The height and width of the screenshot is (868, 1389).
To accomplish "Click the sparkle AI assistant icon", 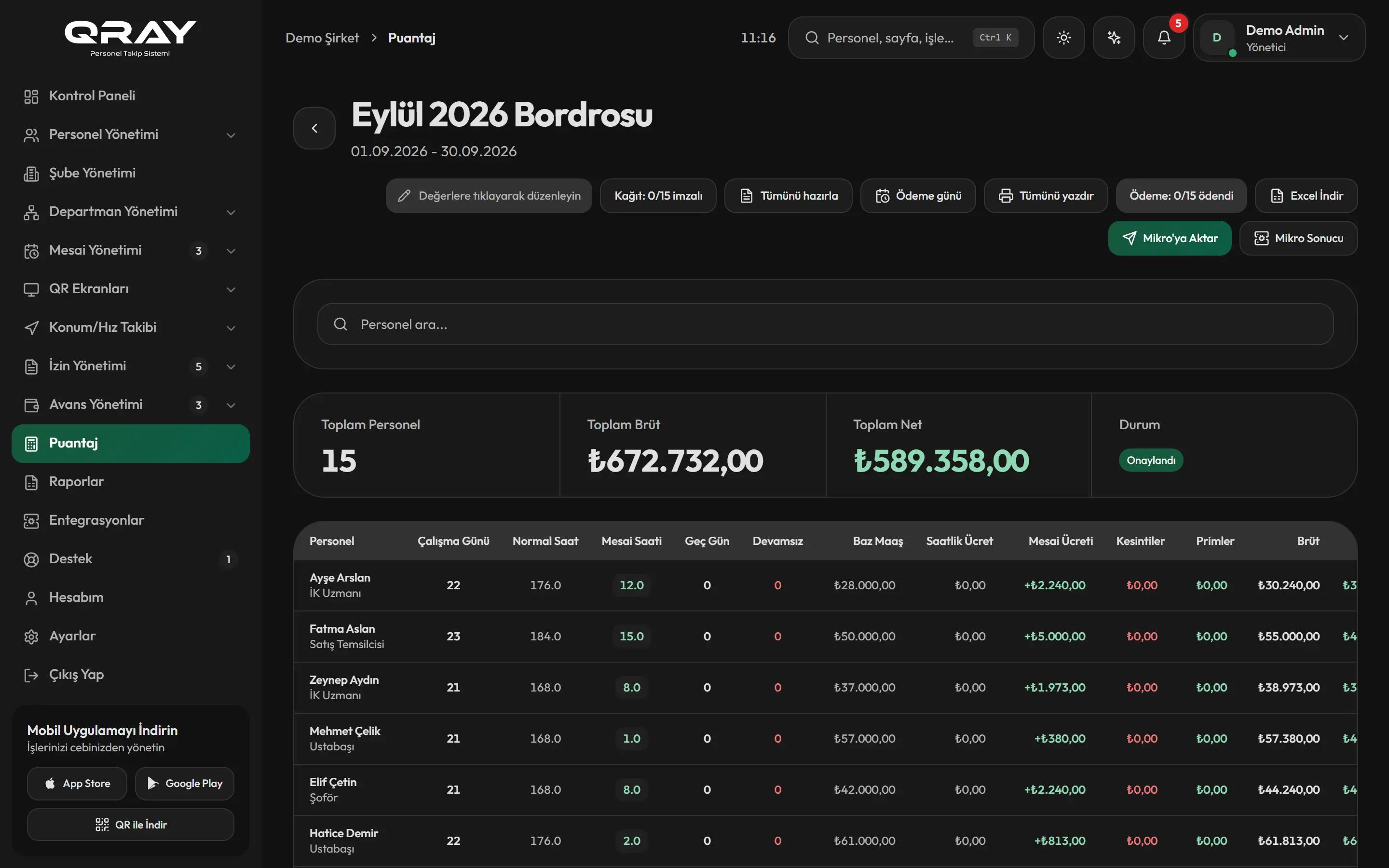I will pos(1114,38).
